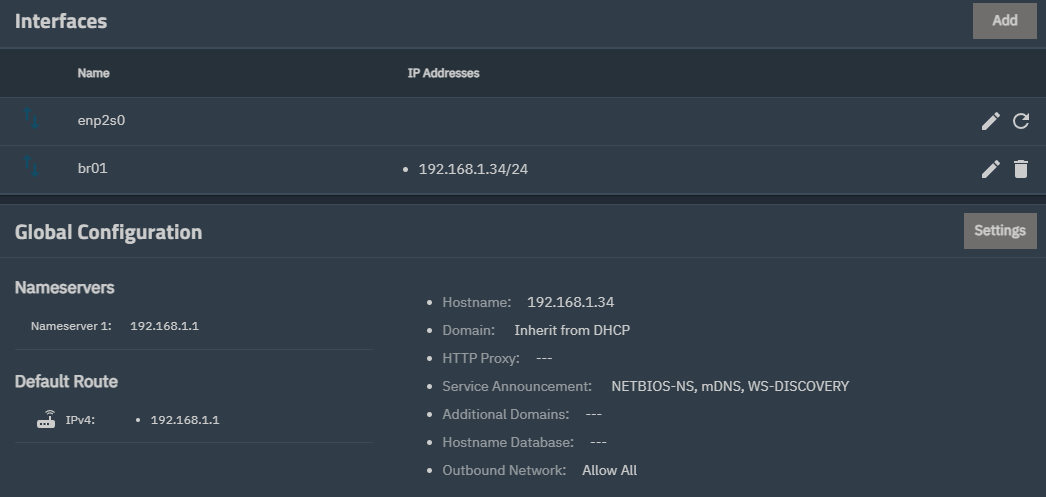Screen dimensions: 1046x497
Task: Delete the br01 interface with trash icon
Action: (x=1021, y=169)
